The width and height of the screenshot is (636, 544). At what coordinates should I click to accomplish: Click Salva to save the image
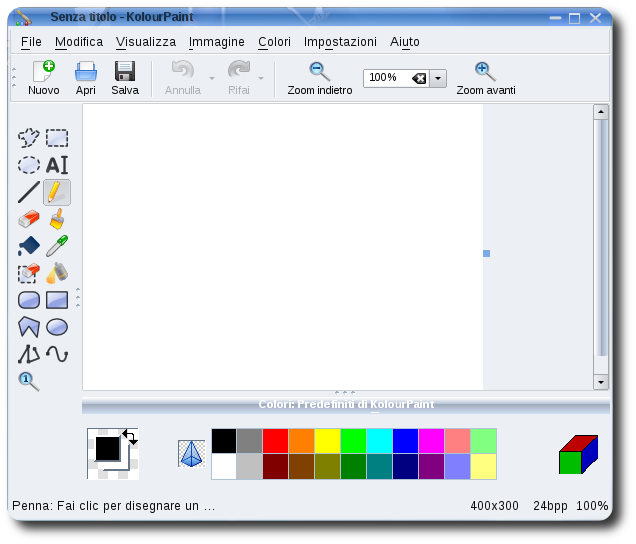[125, 78]
